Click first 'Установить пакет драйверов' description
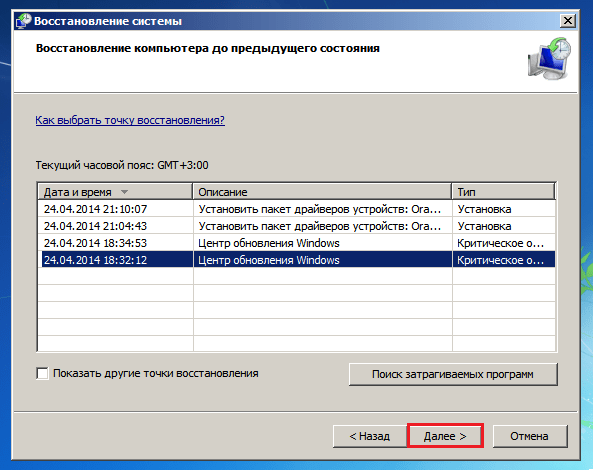The image size is (593, 470). pyautogui.click(x=320, y=209)
